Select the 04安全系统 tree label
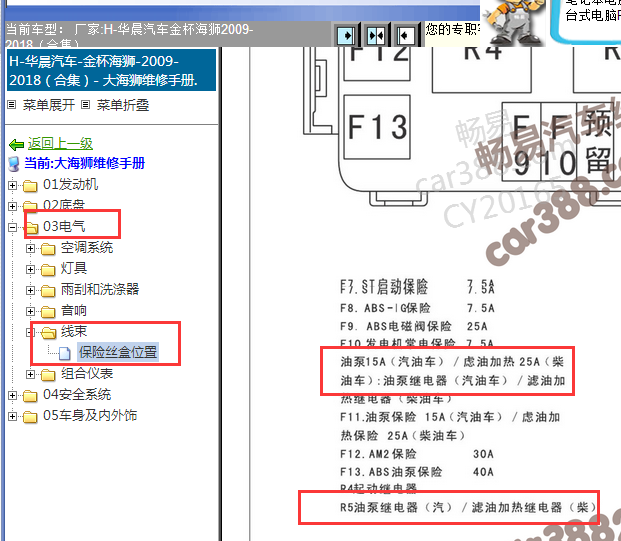The width and height of the screenshot is (621, 541). tap(77, 394)
